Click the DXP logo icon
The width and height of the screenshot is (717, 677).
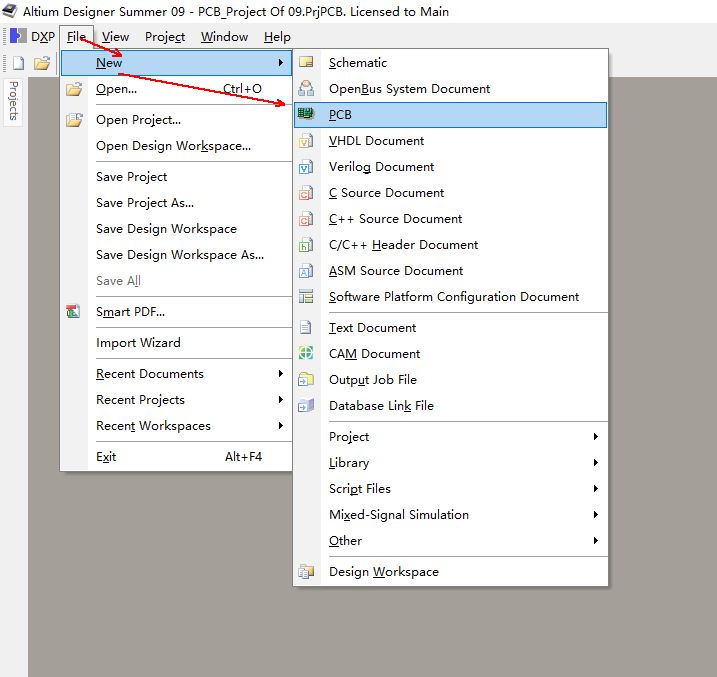18,36
